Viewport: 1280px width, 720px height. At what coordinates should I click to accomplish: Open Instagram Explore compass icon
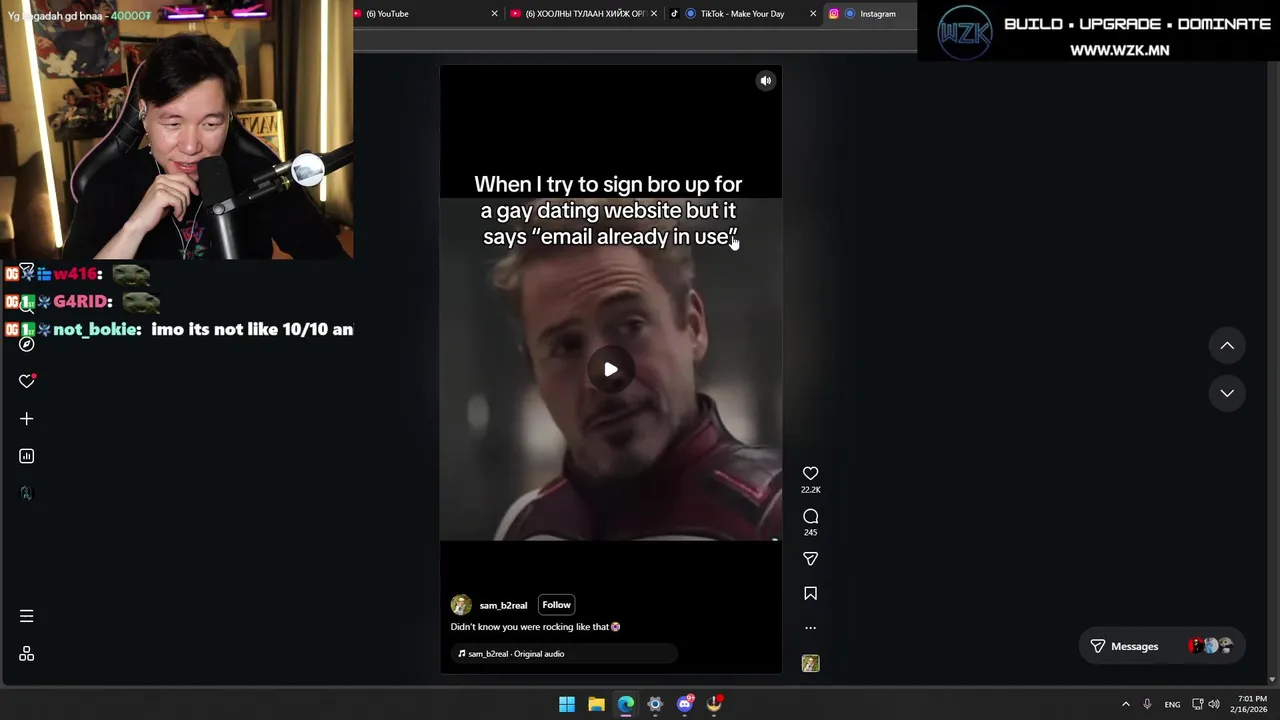[27, 343]
